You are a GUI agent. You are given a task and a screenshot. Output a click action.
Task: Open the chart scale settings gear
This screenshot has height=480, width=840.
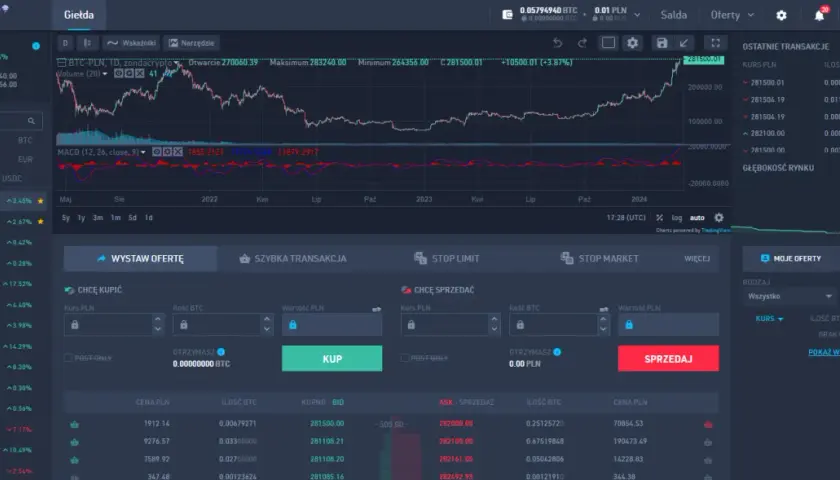719,218
